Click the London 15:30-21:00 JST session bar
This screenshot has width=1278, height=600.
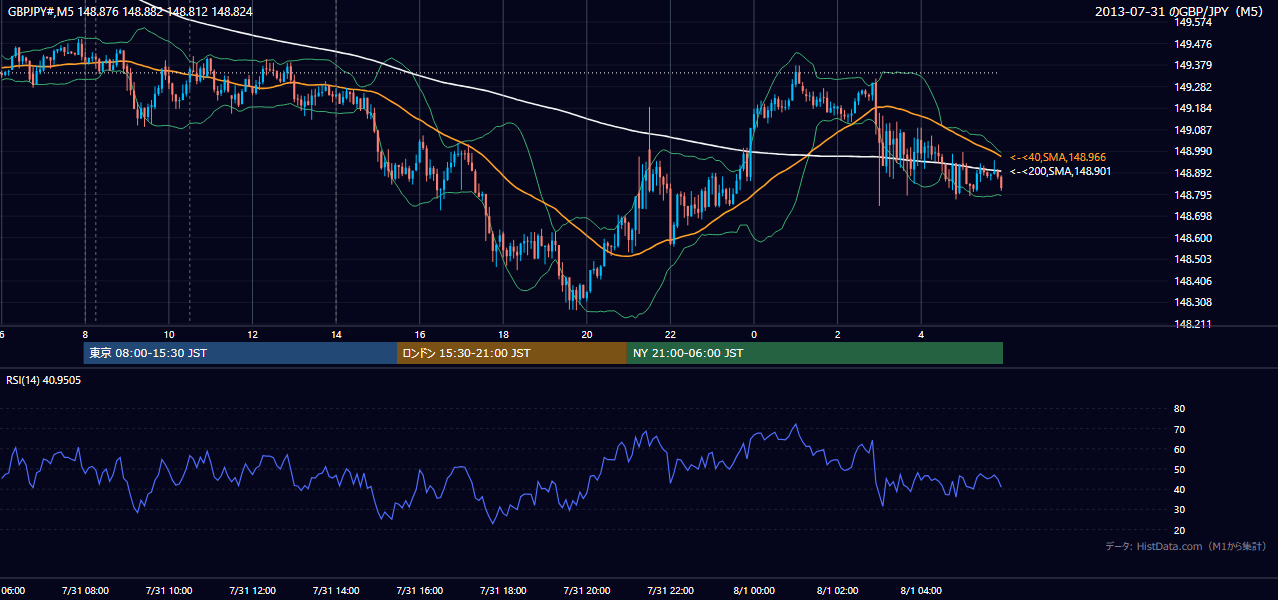coord(512,353)
